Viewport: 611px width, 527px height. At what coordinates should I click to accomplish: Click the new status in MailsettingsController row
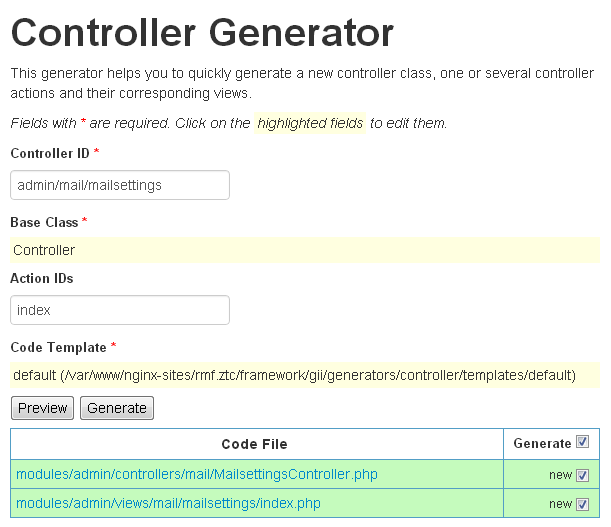pos(560,475)
